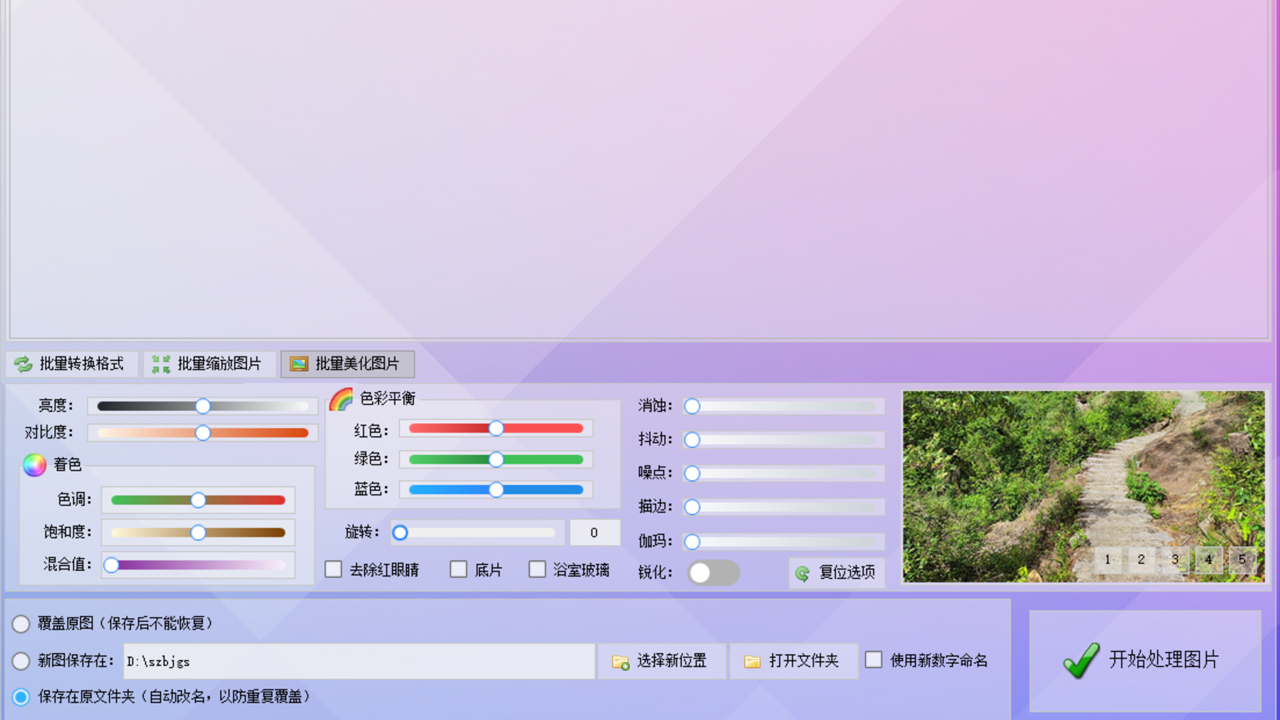Click the rainbow icon next to 着色
Image resolution: width=1280 pixels, height=720 pixels.
[x=33, y=464]
